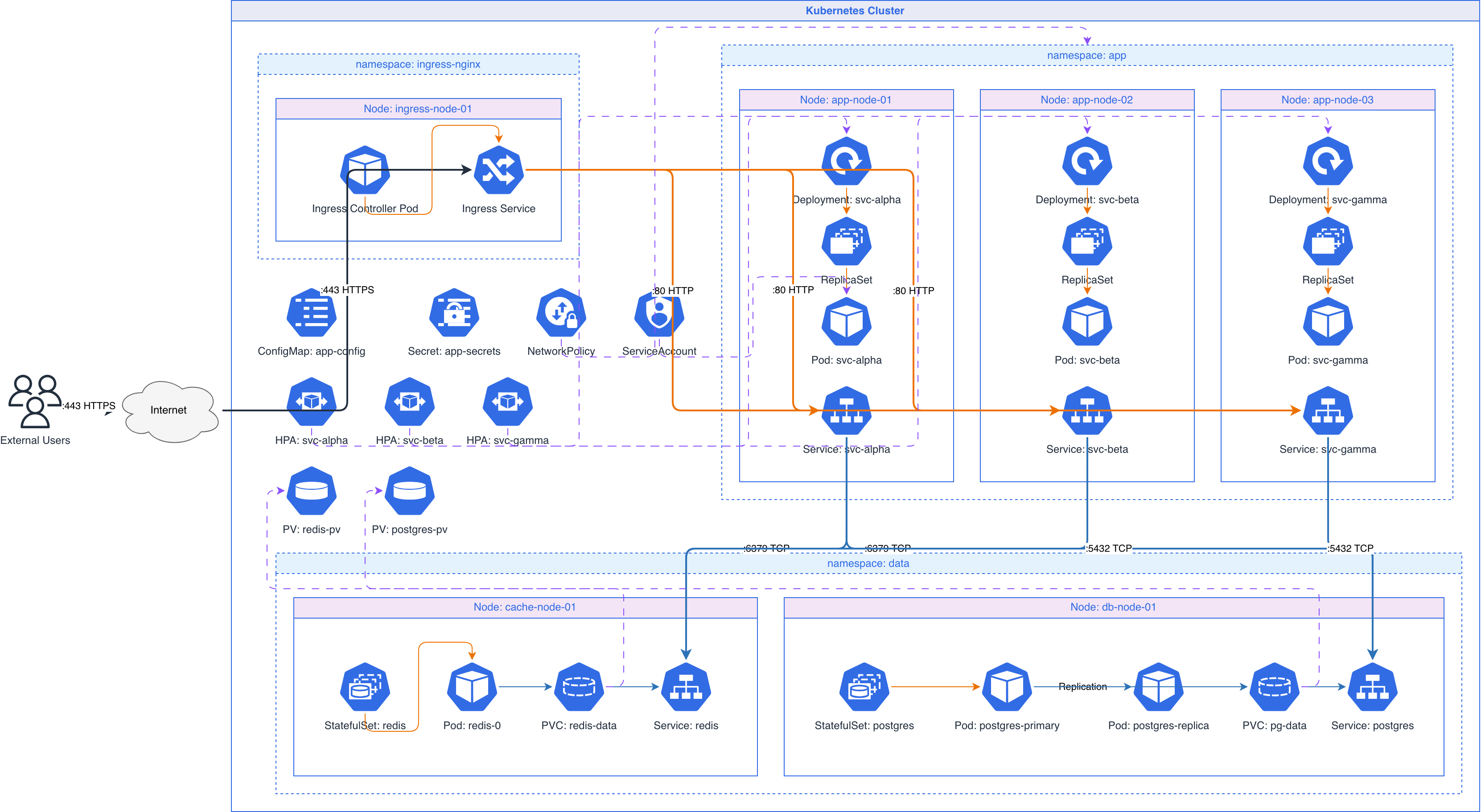Click the NetworkPolicy icon

561,312
